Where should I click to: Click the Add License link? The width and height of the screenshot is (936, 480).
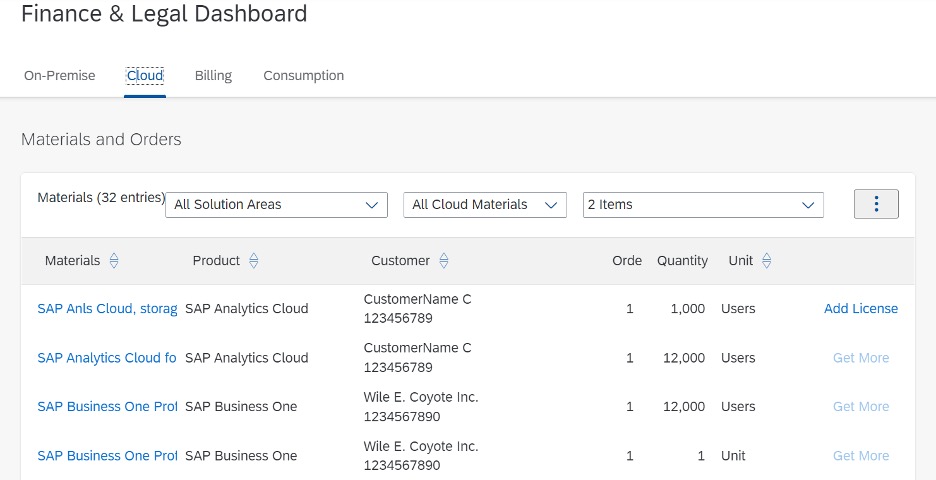861,309
